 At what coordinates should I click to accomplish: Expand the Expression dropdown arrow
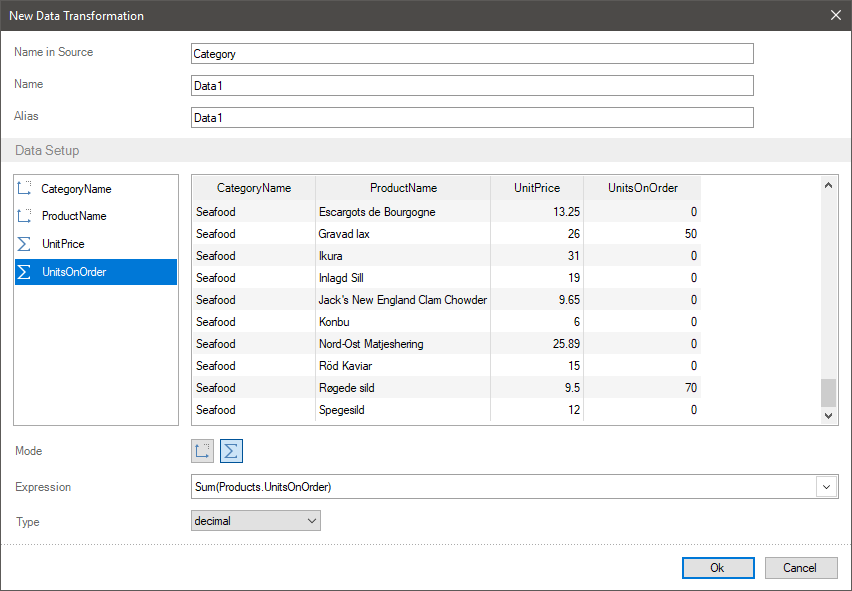pyautogui.click(x=827, y=487)
